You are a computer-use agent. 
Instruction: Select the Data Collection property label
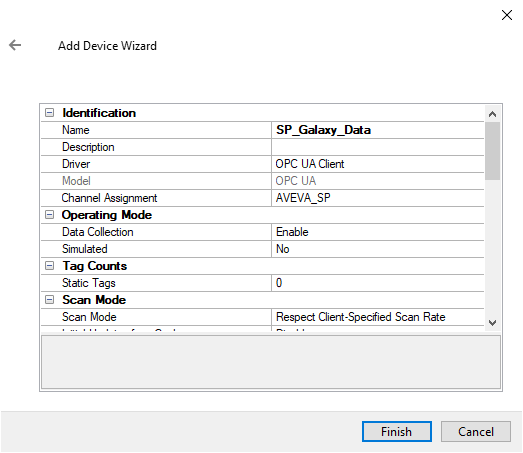click(x=98, y=232)
